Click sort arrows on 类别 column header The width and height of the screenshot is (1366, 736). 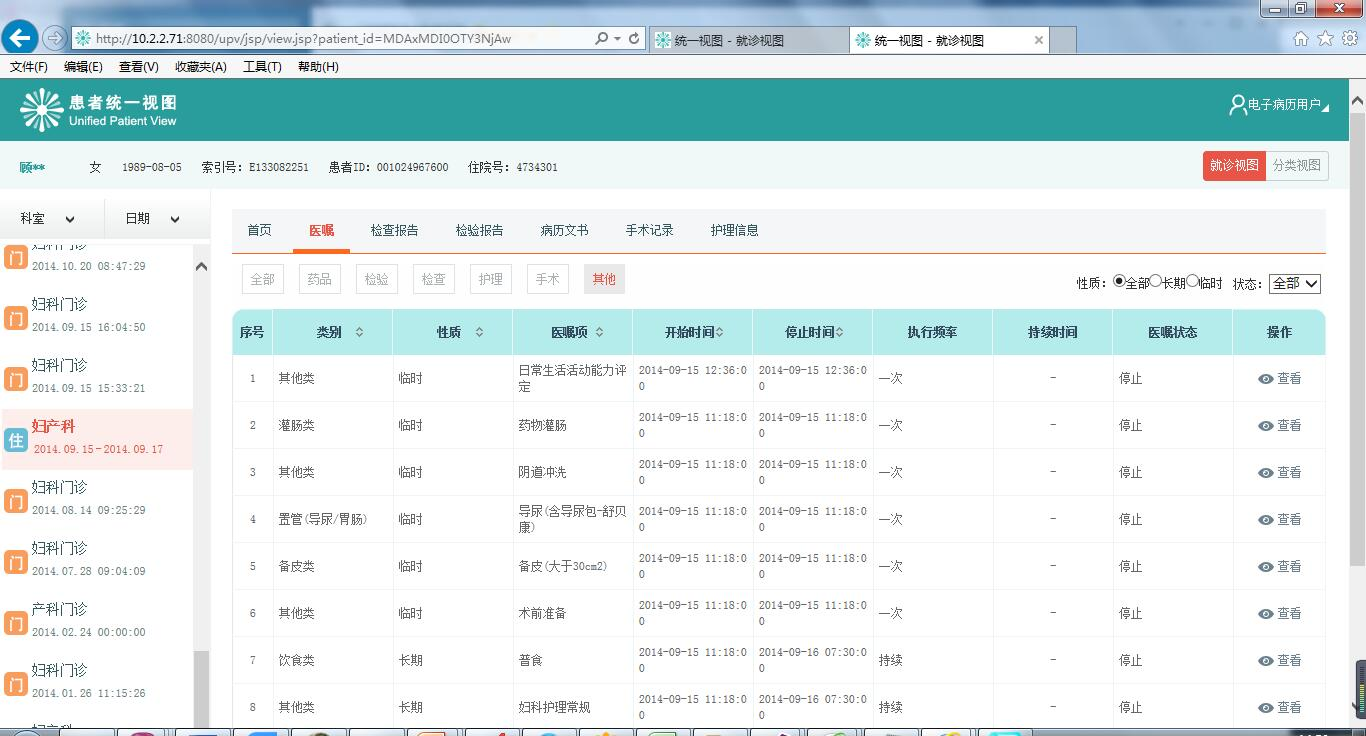pyautogui.click(x=359, y=332)
